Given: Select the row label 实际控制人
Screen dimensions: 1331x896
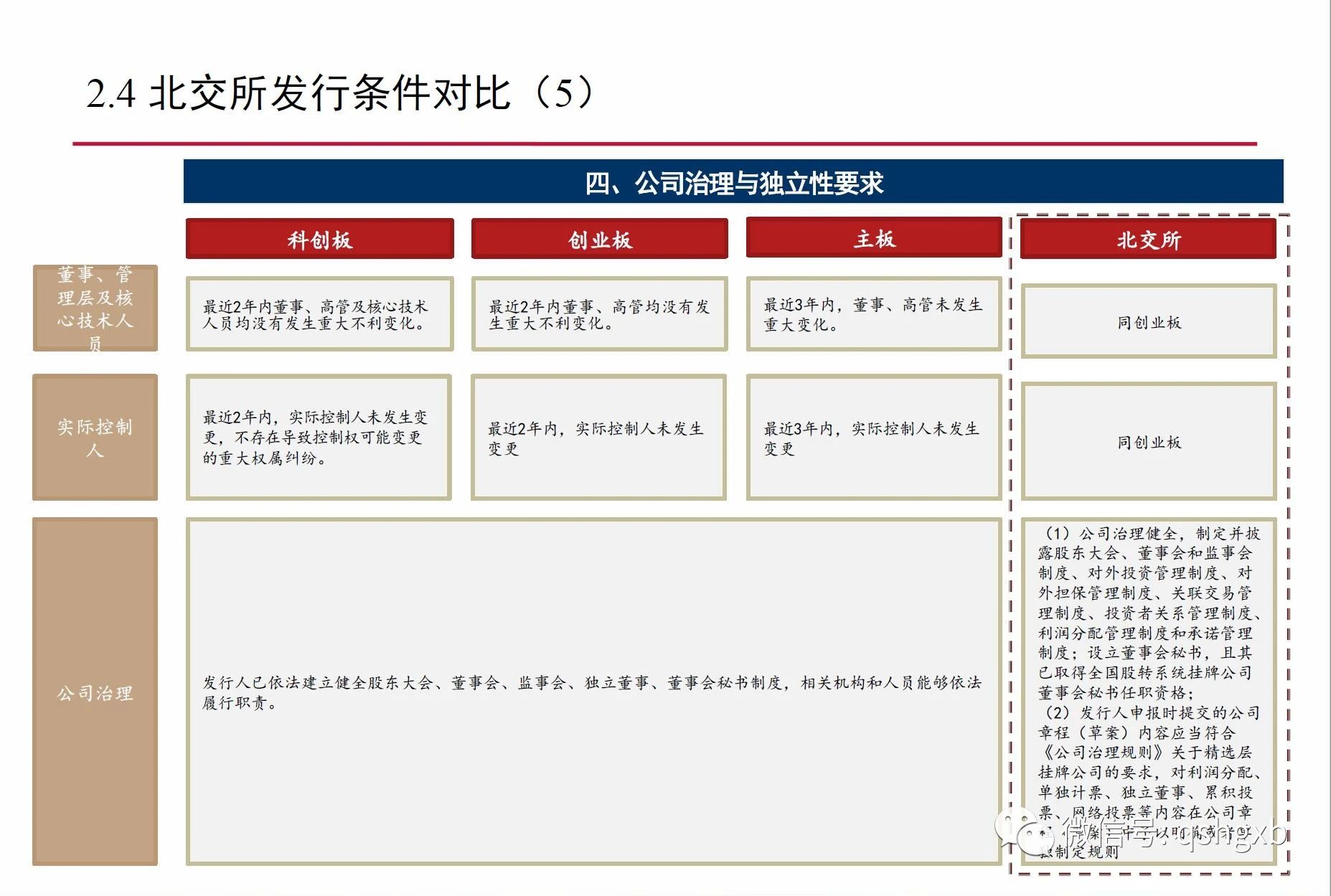Looking at the screenshot, I should click(95, 437).
